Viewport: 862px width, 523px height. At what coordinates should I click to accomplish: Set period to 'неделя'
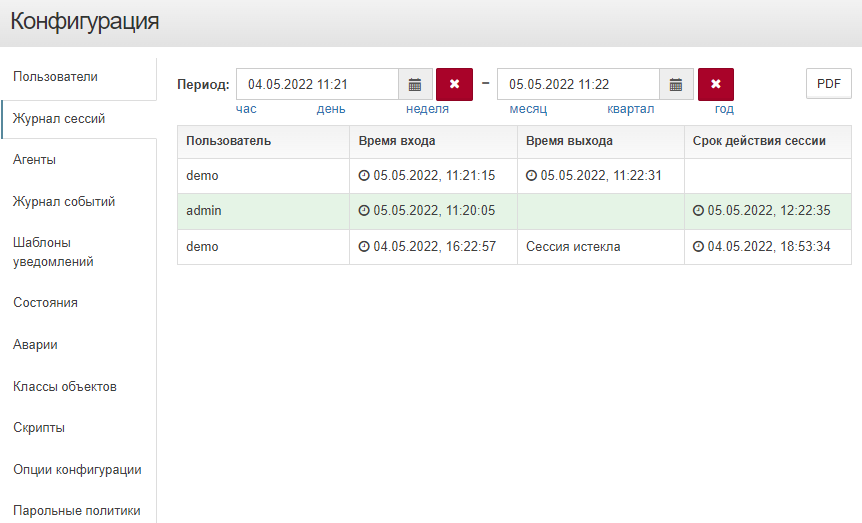point(427,109)
